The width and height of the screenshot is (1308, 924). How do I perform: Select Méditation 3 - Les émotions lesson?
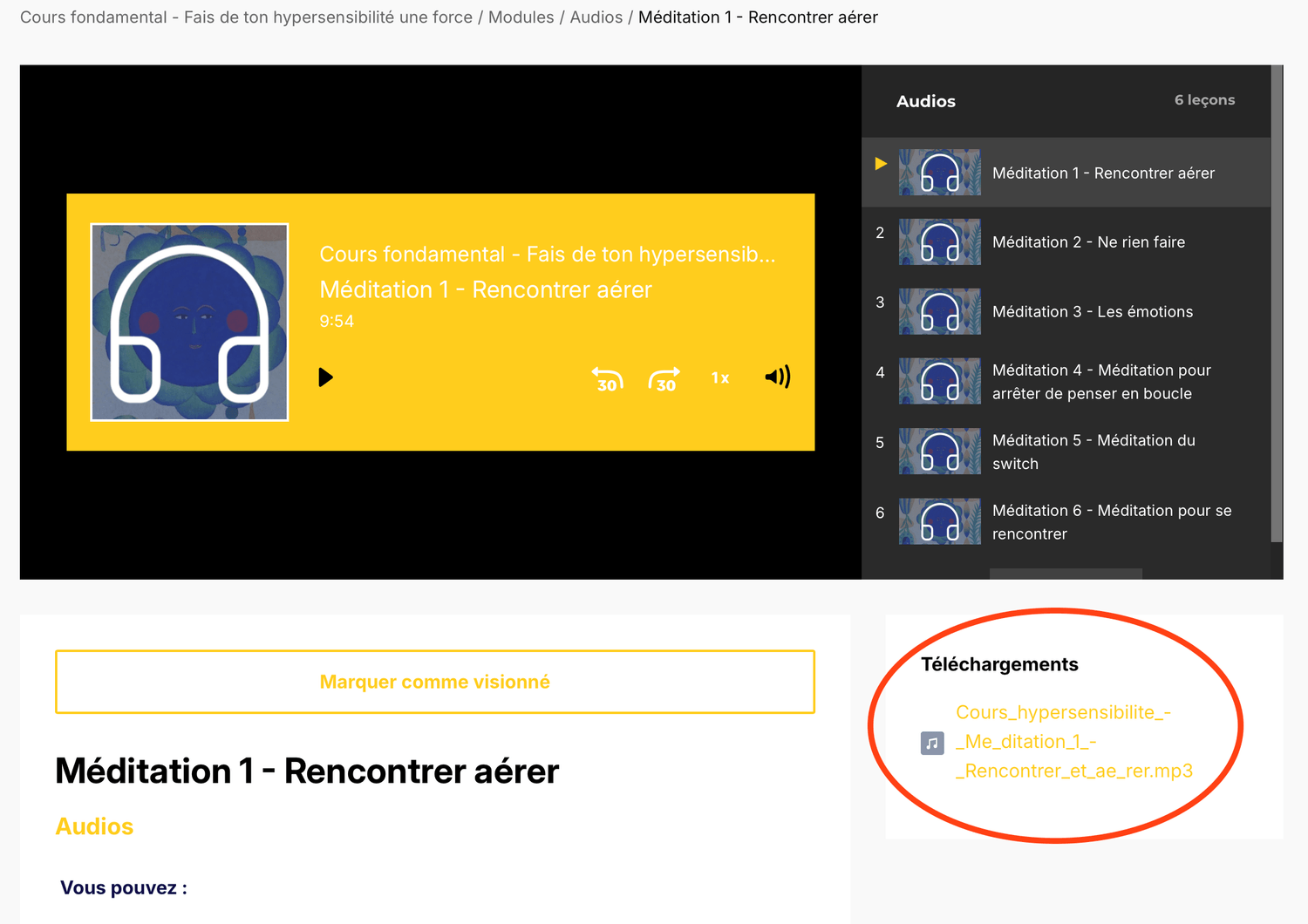point(1092,312)
